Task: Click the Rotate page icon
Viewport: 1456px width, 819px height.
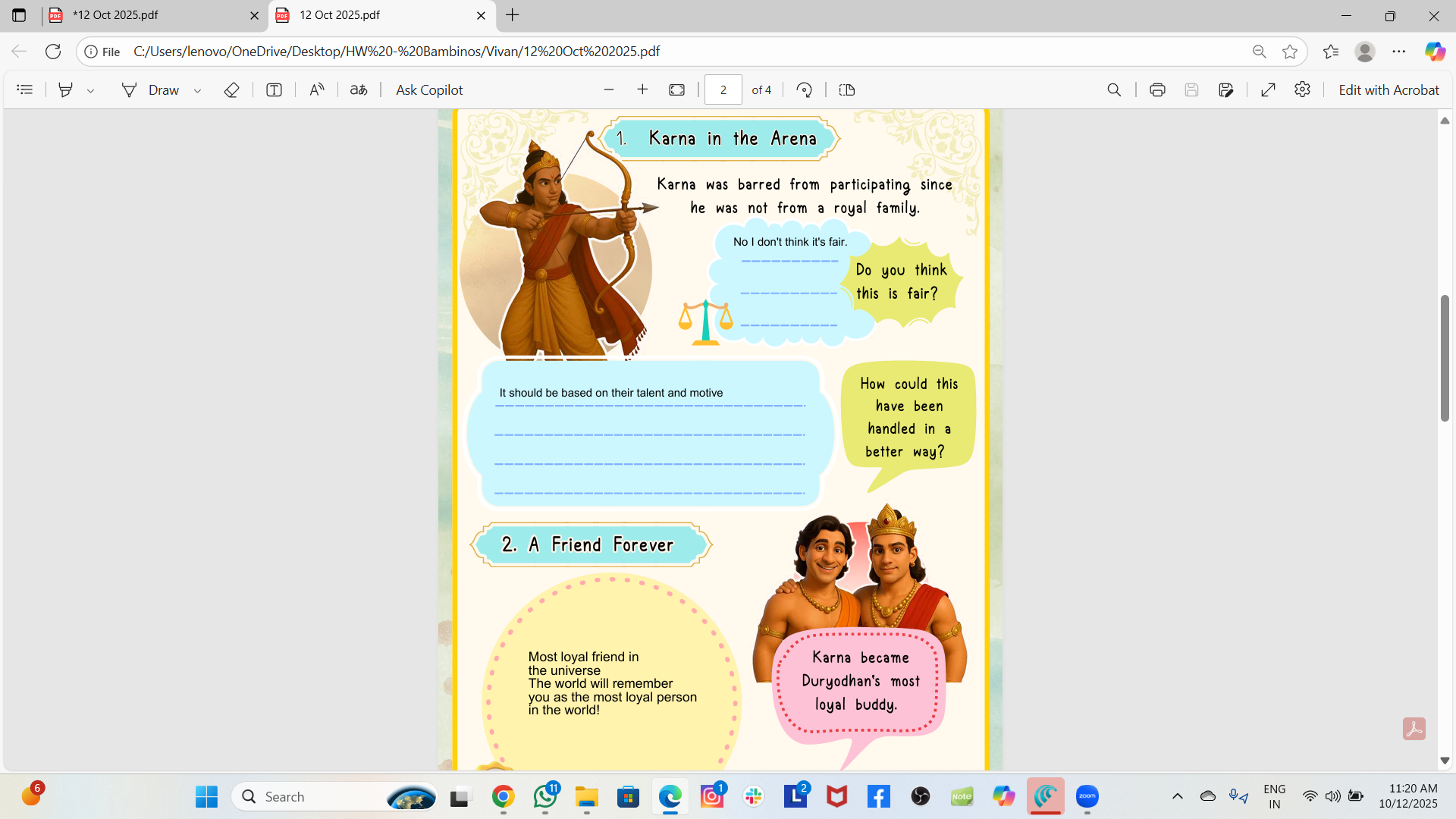Action: (x=805, y=90)
